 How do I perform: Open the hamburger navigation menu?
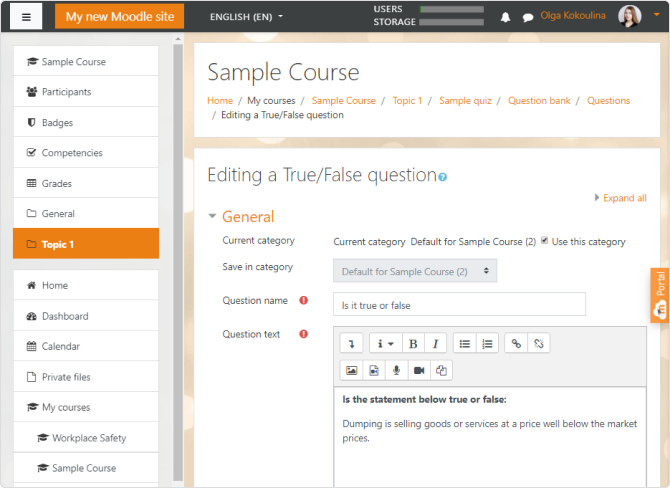tap(26, 17)
